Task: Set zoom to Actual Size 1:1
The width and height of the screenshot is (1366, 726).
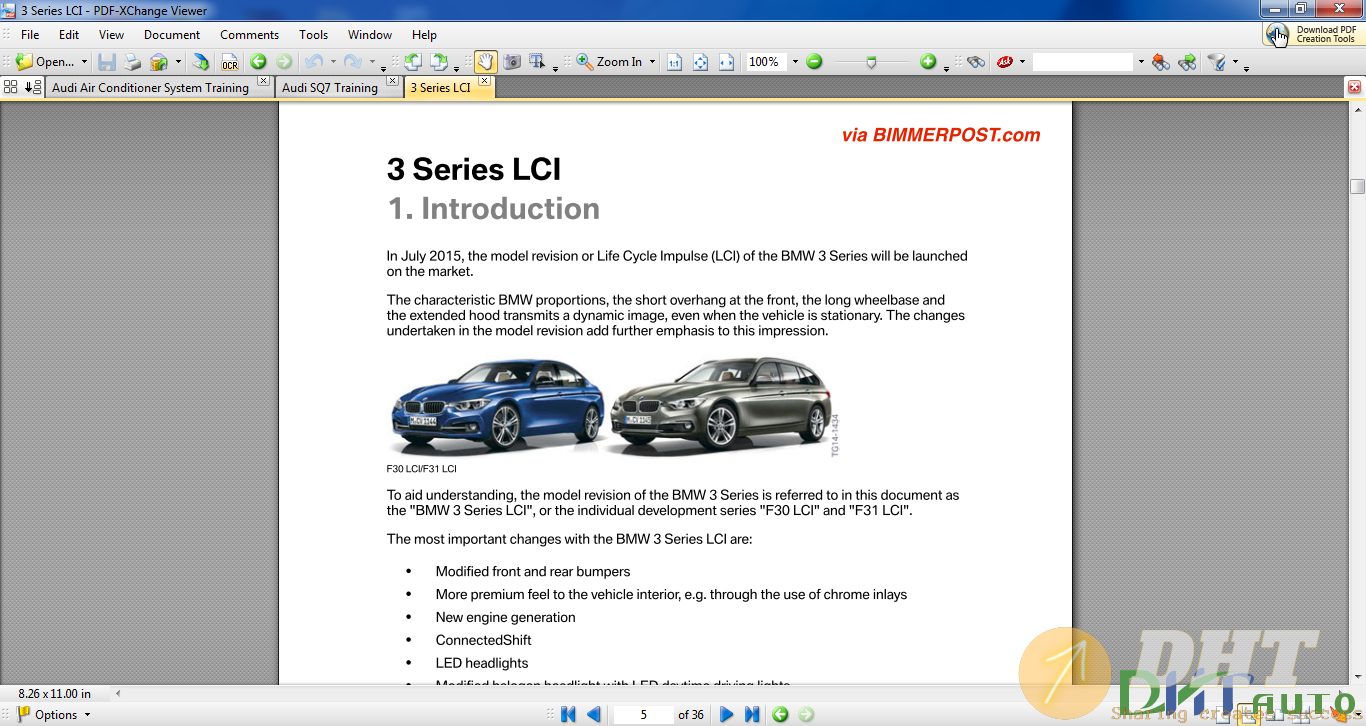Action: 674,62
